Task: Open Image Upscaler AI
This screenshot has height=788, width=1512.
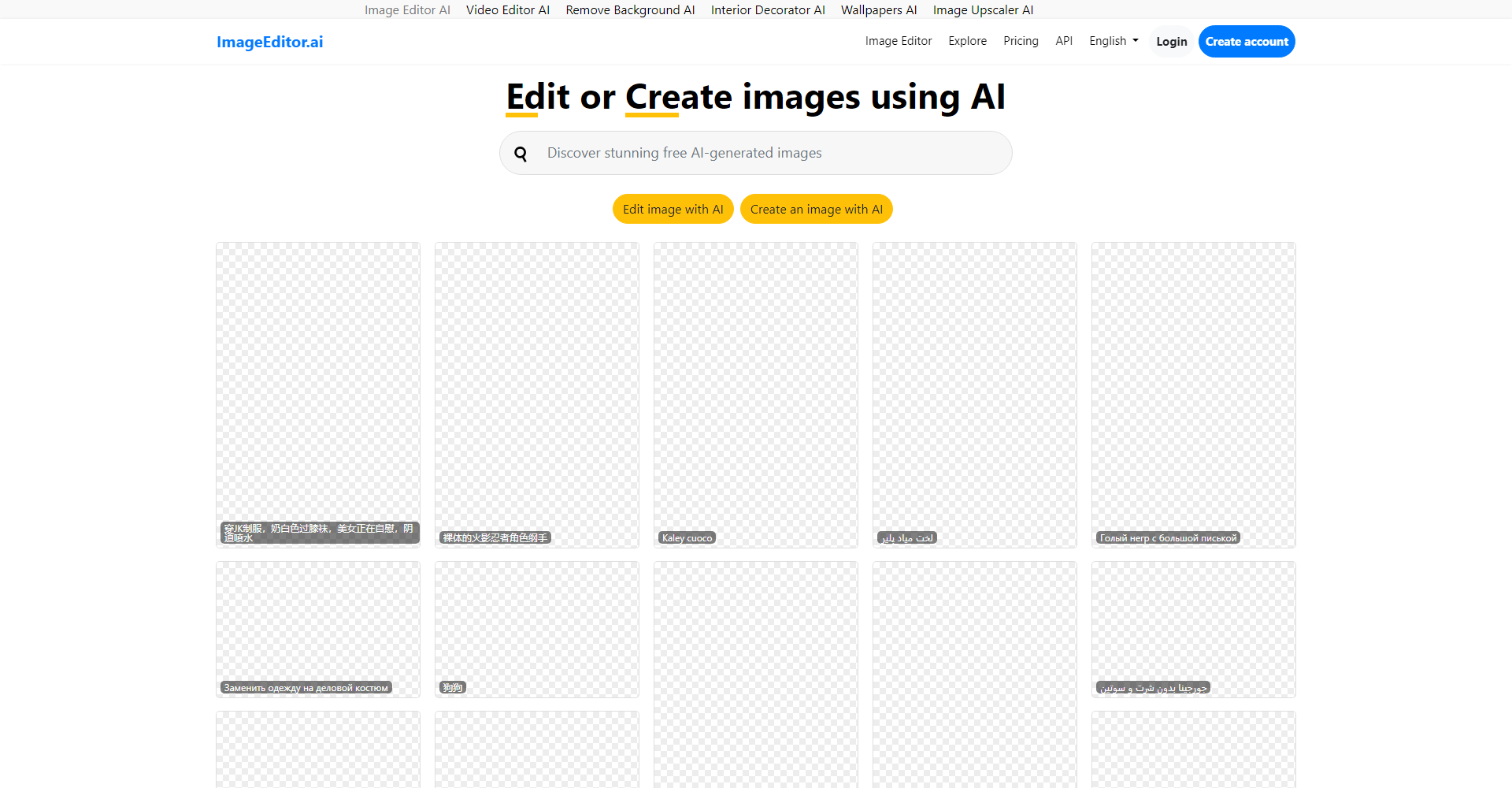Action: [x=983, y=9]
